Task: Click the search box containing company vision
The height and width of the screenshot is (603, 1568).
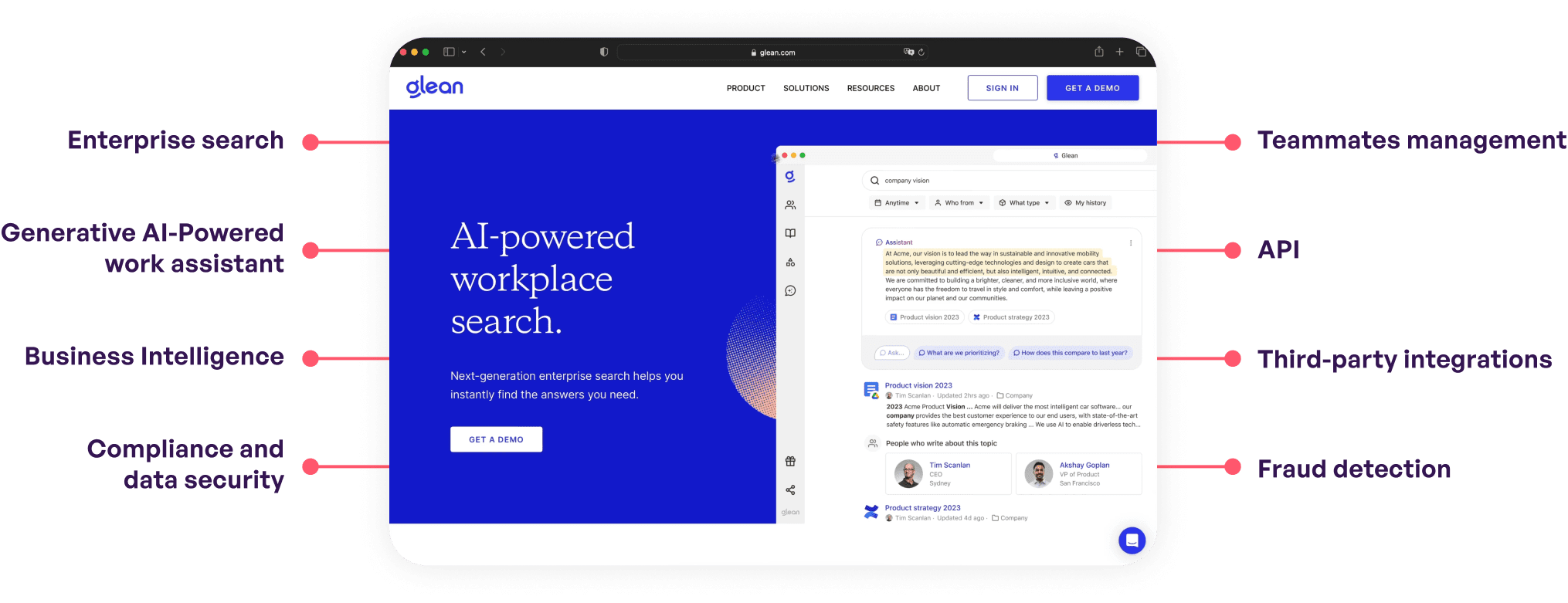Action: click(1009, 181)
